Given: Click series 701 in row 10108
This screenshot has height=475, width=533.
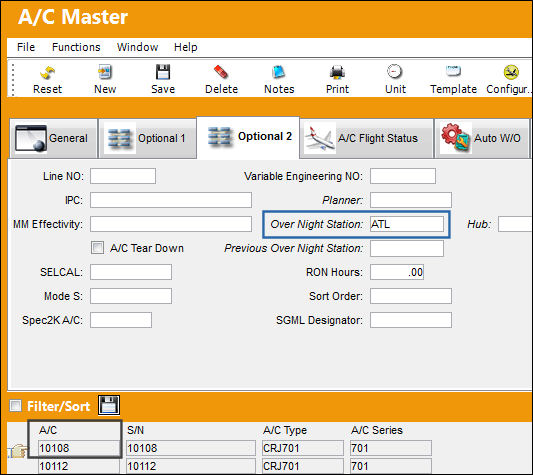Looking at the screenshot, I should click(x=391, y=448).
